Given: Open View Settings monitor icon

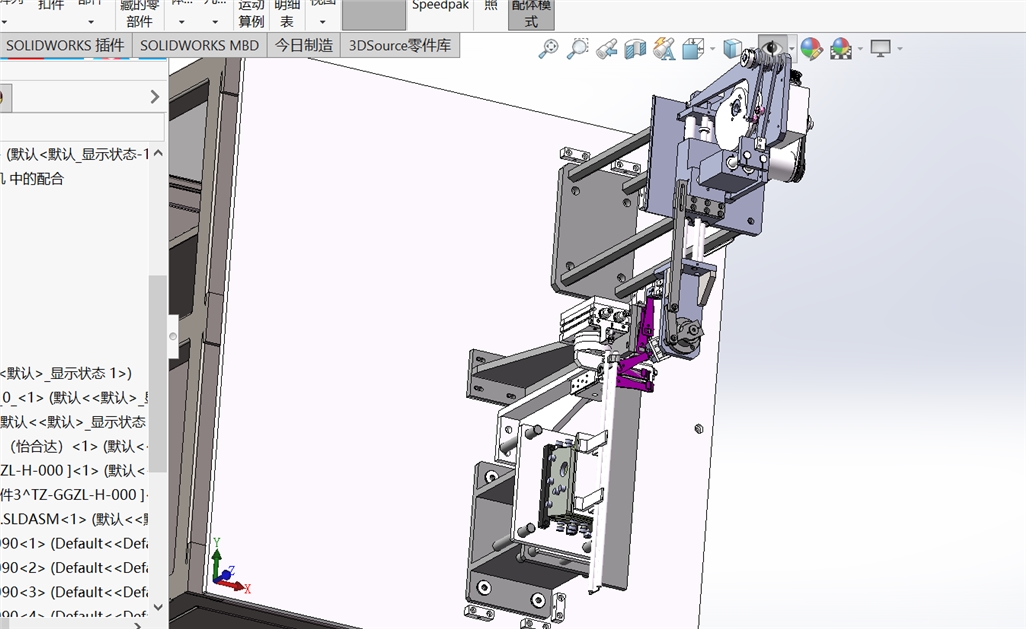Looking at the screenshot, I should tap(881, 48).
